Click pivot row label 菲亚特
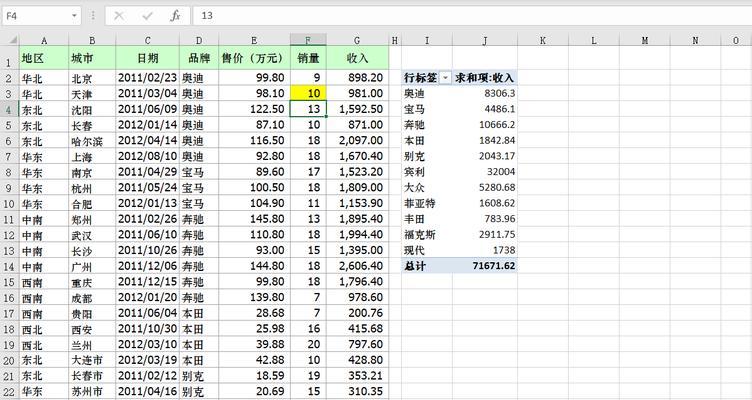The height and width of the screenshot is (400, 752). coord(420,203)
